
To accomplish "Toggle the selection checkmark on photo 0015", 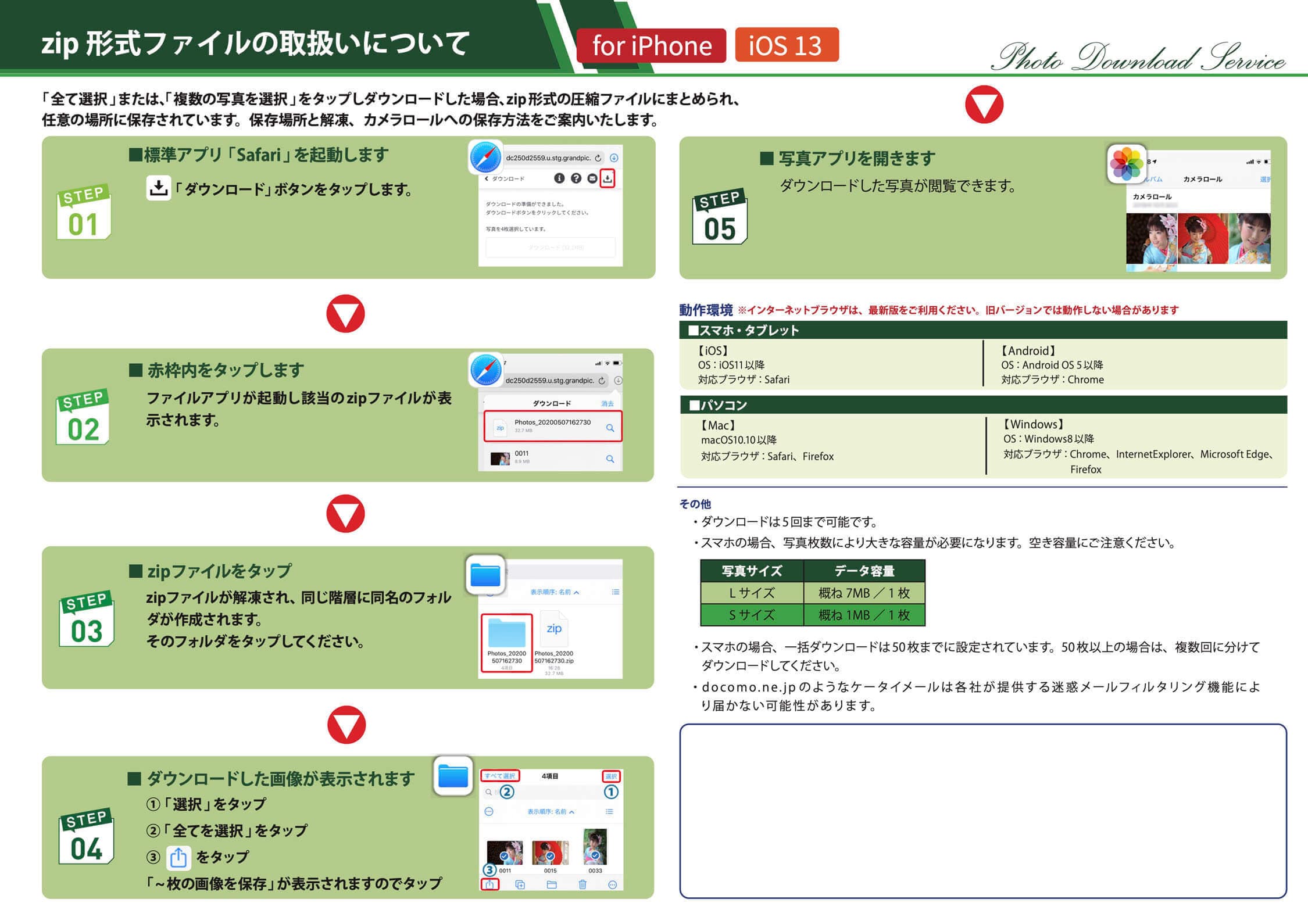I will (x=550, y=855).
